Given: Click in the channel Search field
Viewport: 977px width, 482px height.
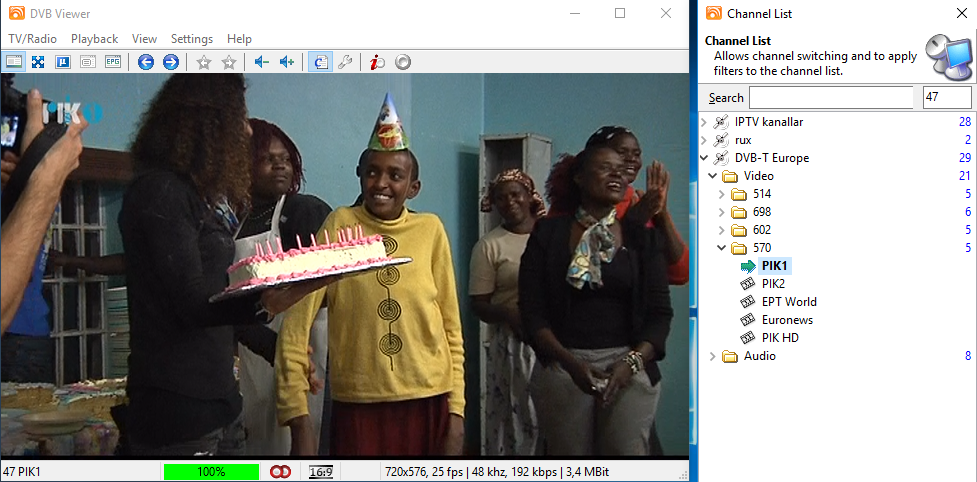Looking at the screenshot, I should coord(831,98).
